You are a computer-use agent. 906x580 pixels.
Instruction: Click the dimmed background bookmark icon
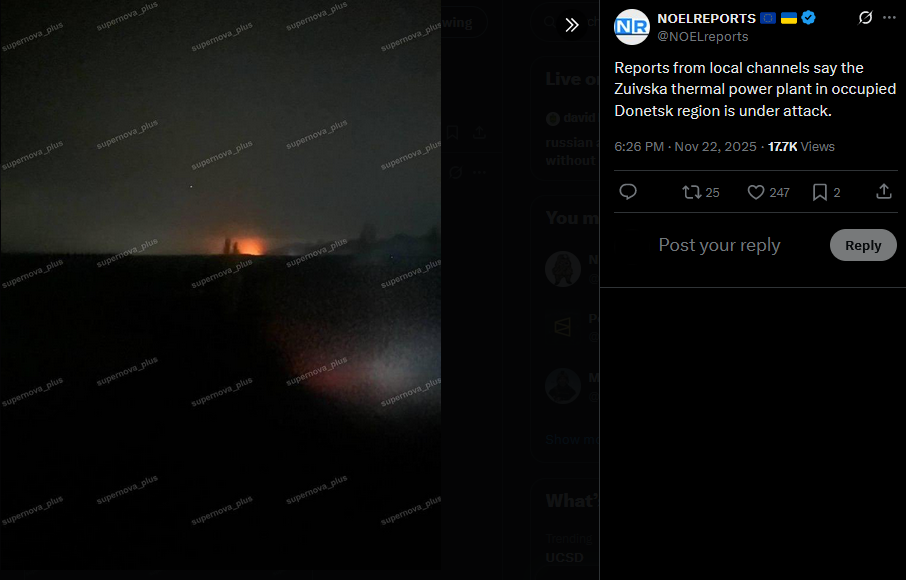pos(452,133)
